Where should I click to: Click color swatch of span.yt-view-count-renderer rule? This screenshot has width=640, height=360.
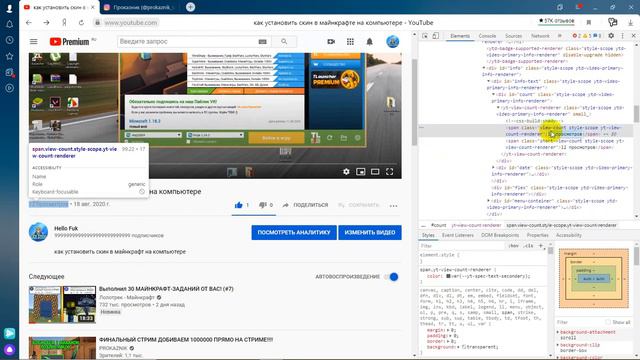[x=448, y=276]
